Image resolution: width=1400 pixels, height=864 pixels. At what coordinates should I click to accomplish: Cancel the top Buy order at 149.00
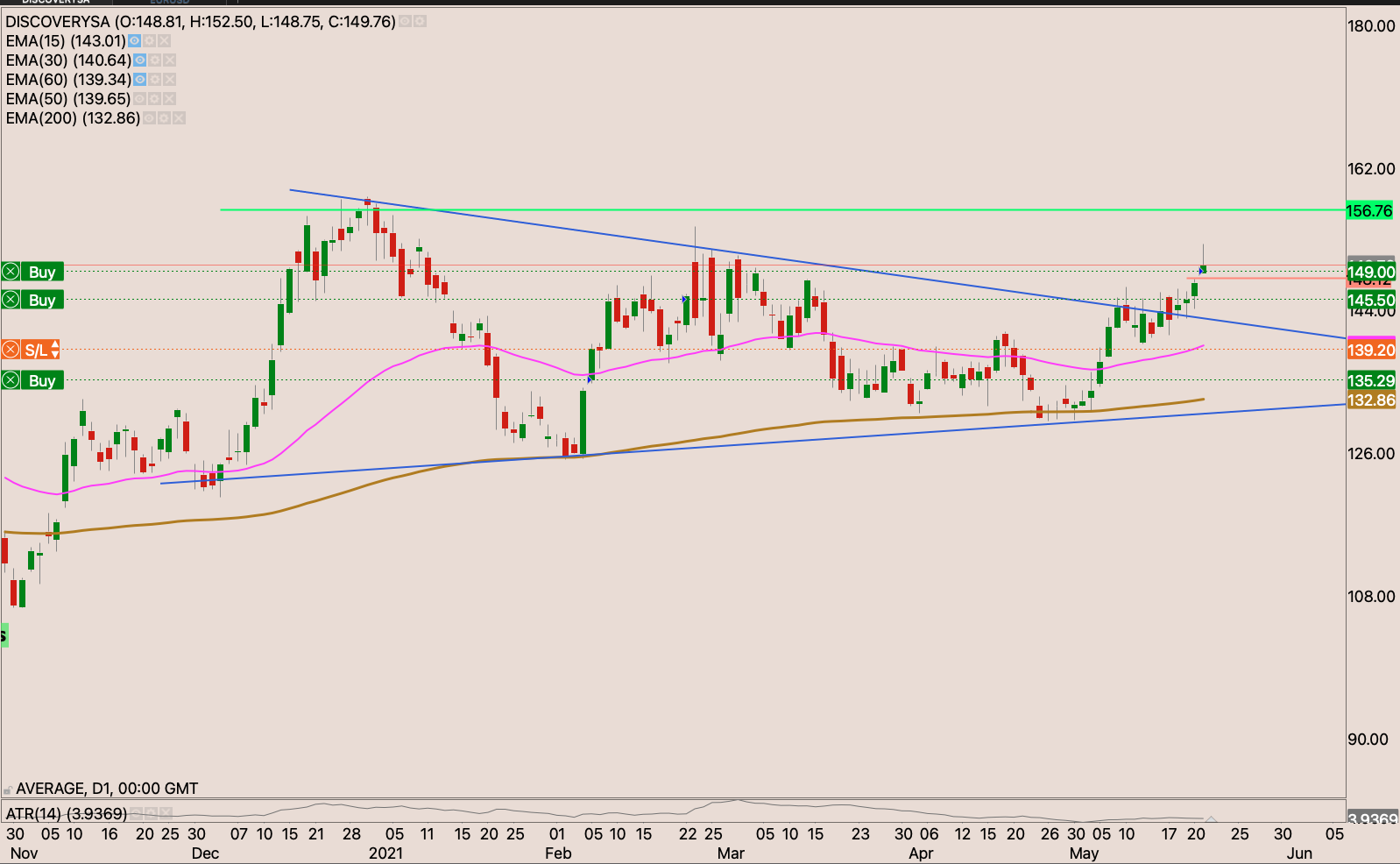(11, 272)
